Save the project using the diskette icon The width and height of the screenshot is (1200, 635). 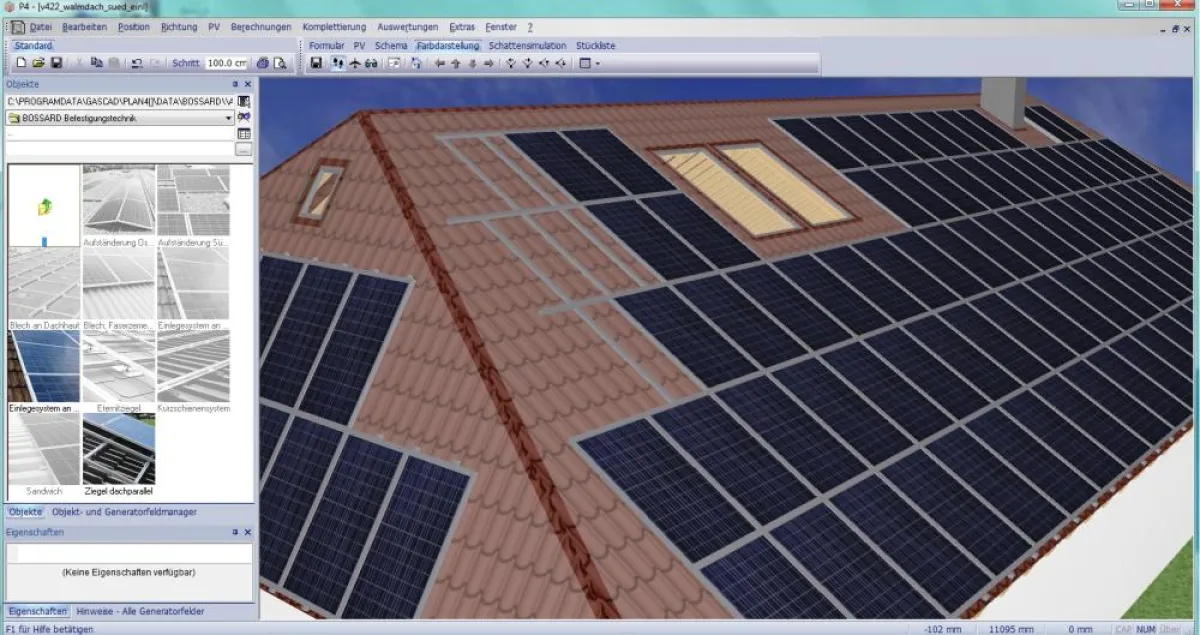point(56,62)
